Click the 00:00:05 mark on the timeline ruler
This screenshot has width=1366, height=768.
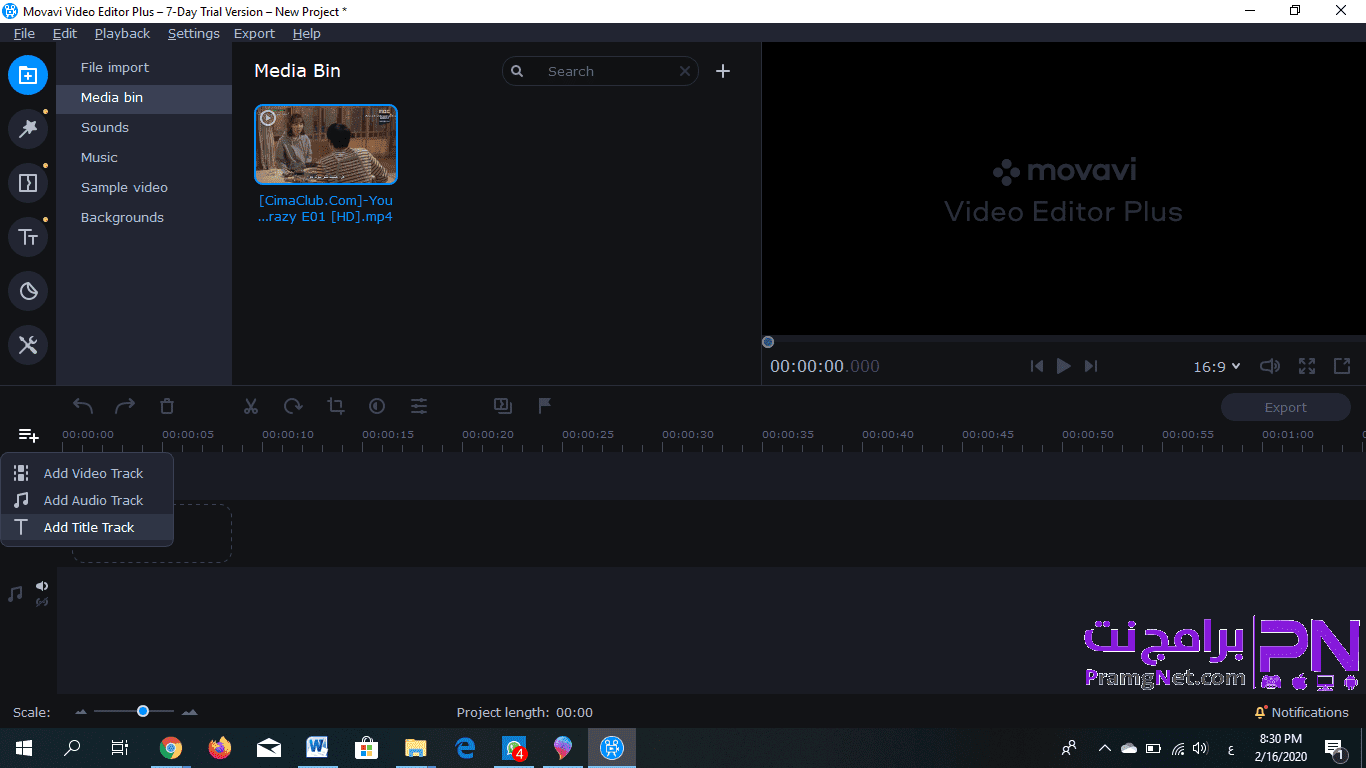click(188, 435)
